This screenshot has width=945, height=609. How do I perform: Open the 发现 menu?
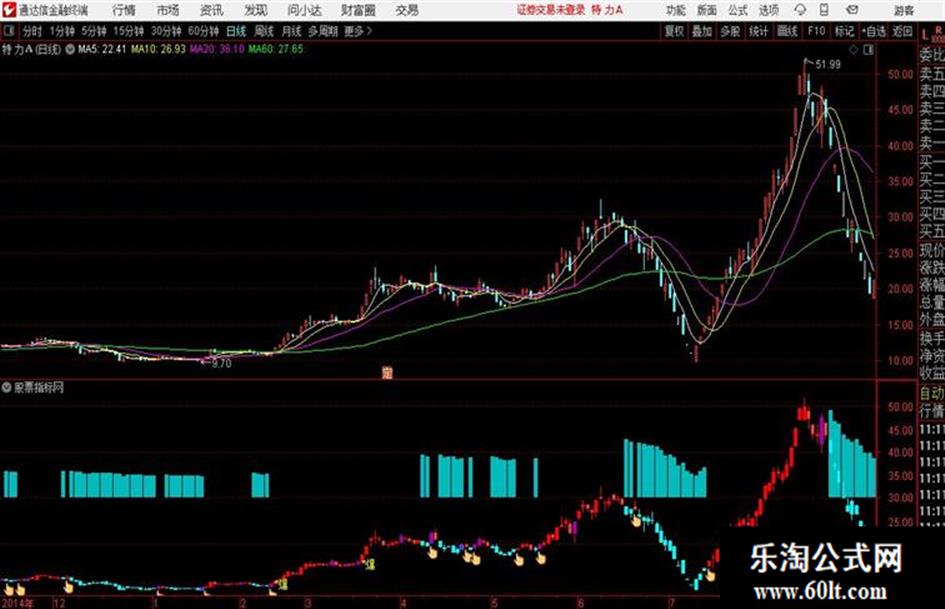pyautogui.click(x=256, y=10)
